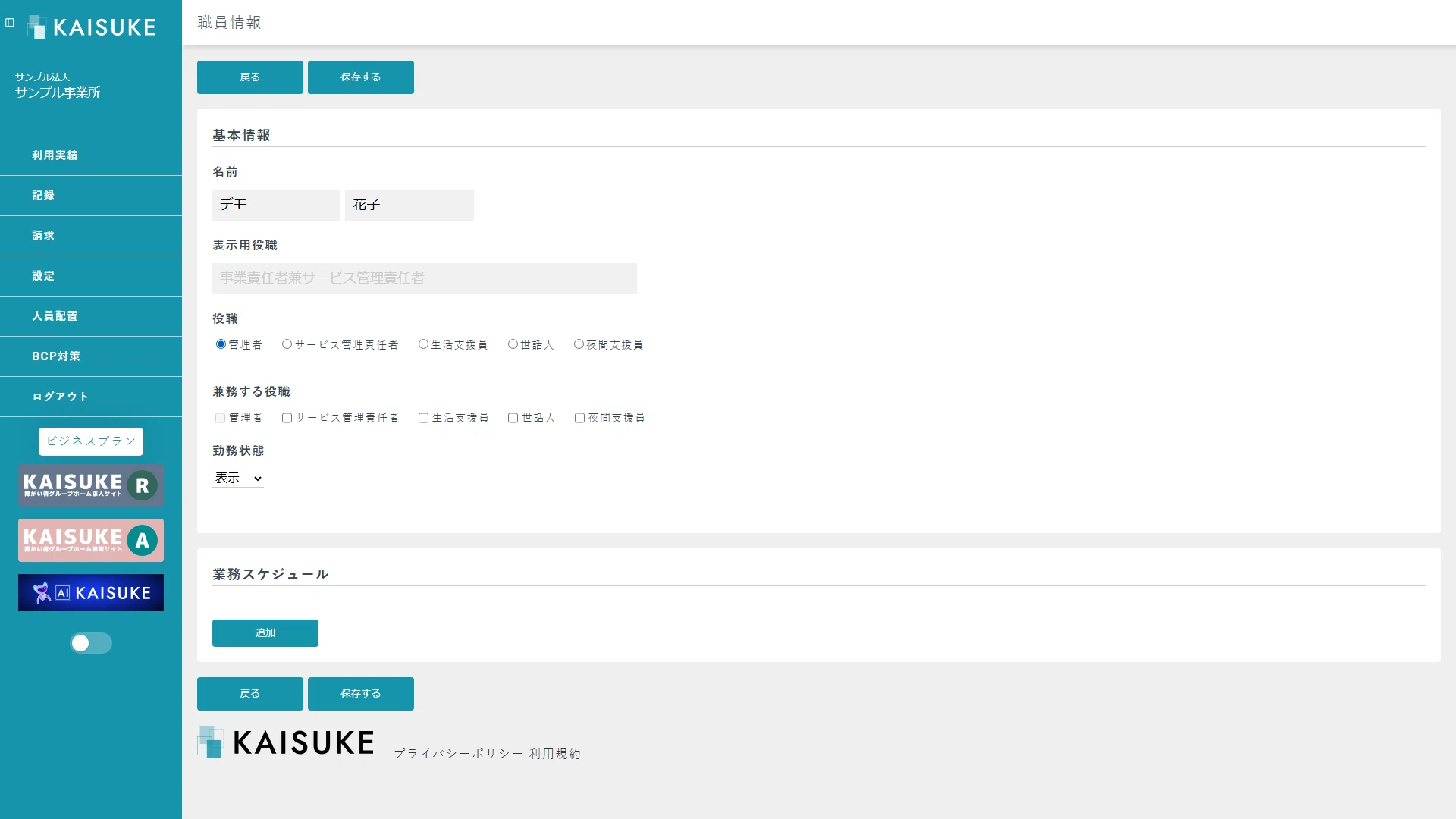The width and height of the screenshot is (1456, 819).
Task: Check 生活支援員 under 兼務する役職
Action: coord(423,418)
